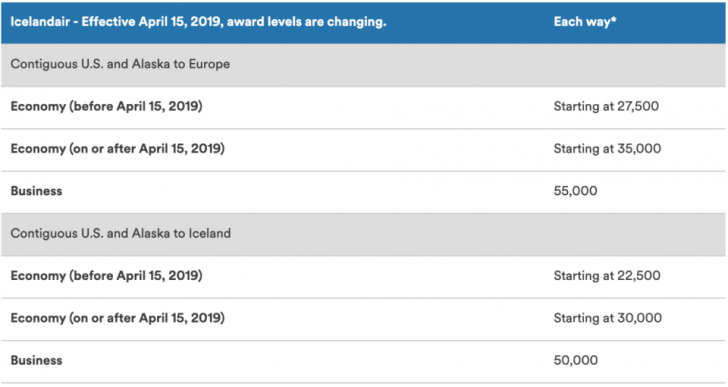Click the Business label under Iceland section
728x387 pixels.
tap(36, 360)
